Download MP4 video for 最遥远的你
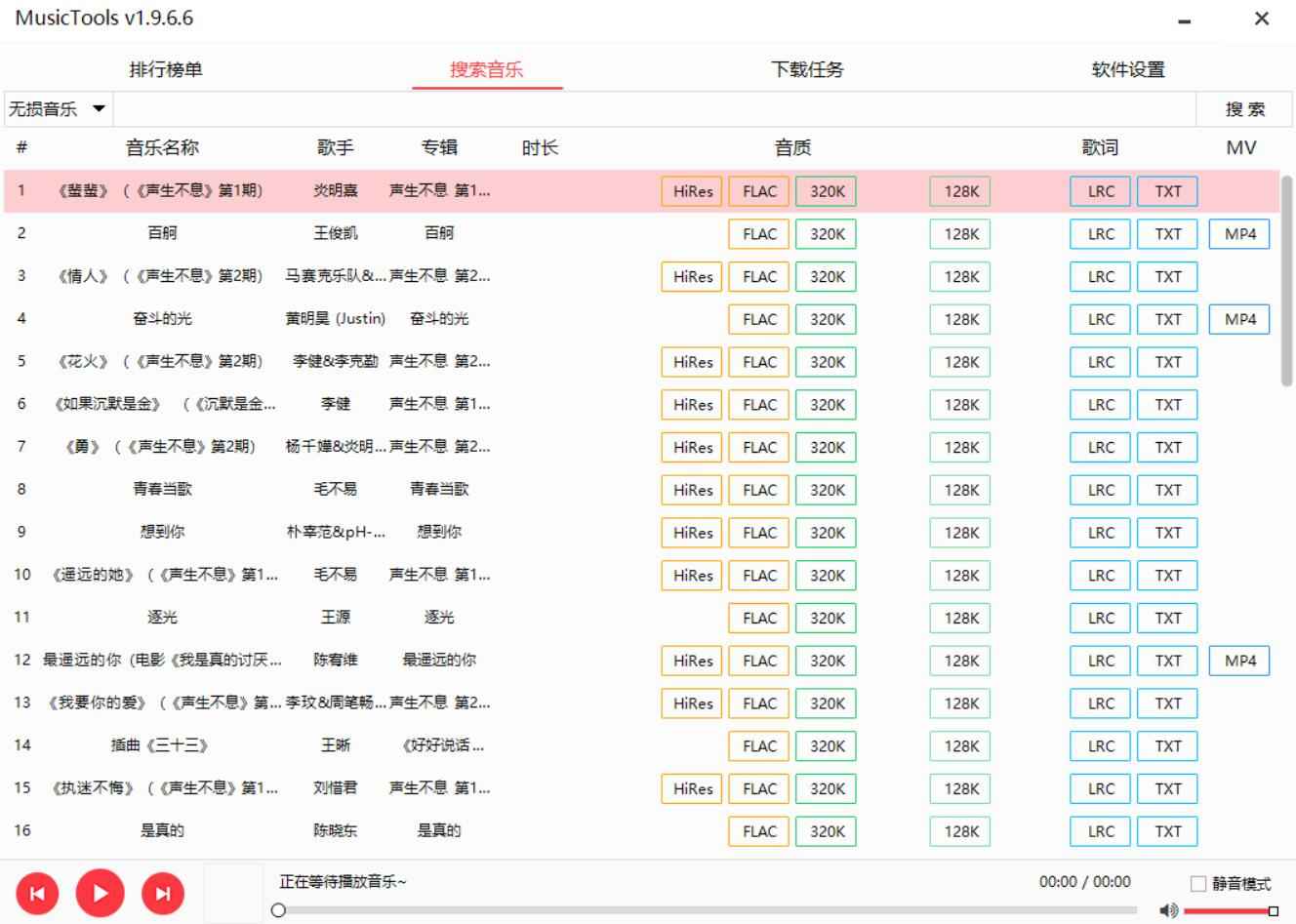Screen dimensions: 1296x924 pyautogui.click(x=1238, y=661)
